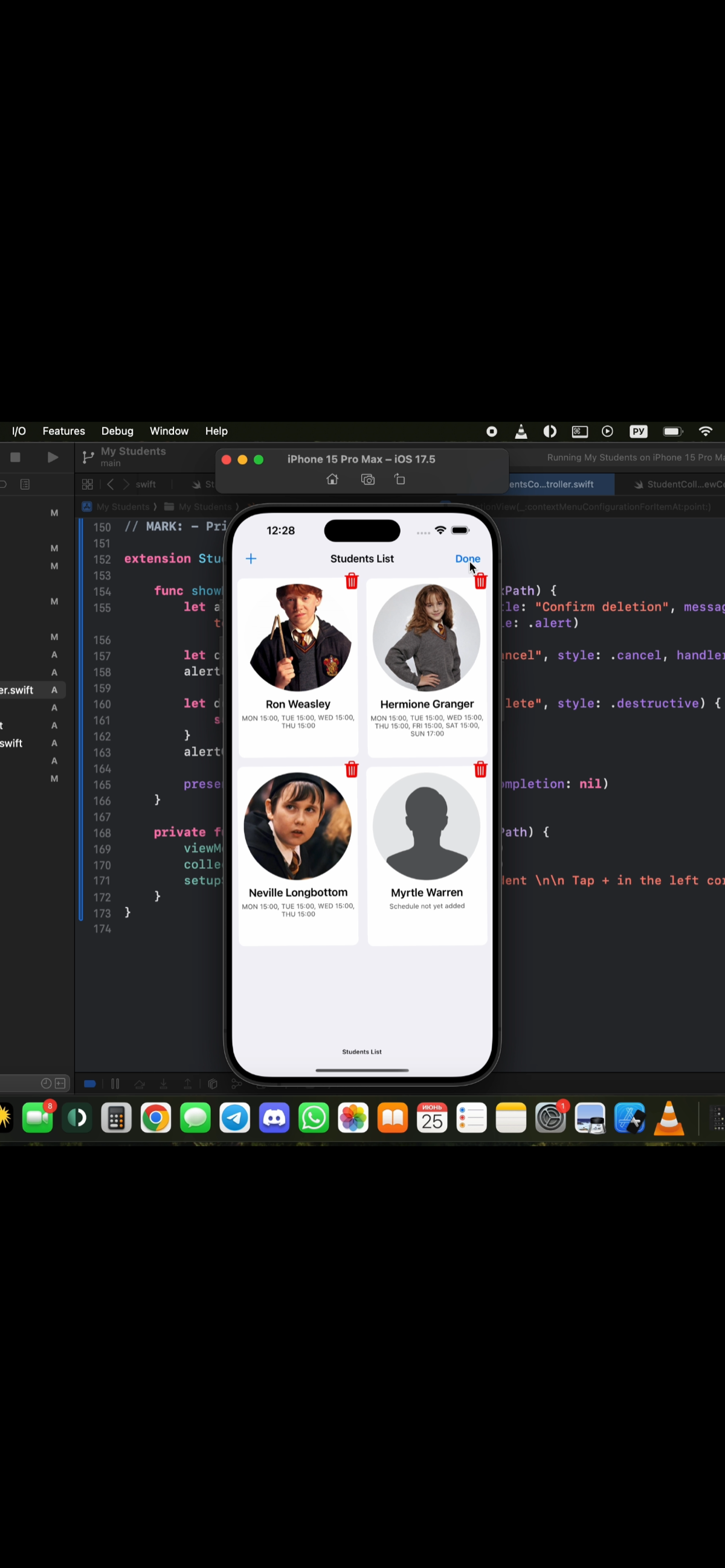Delete Hermione Granger with the trash icon
This screenshot has width=725, height=1568.
[x=480, y=581]
